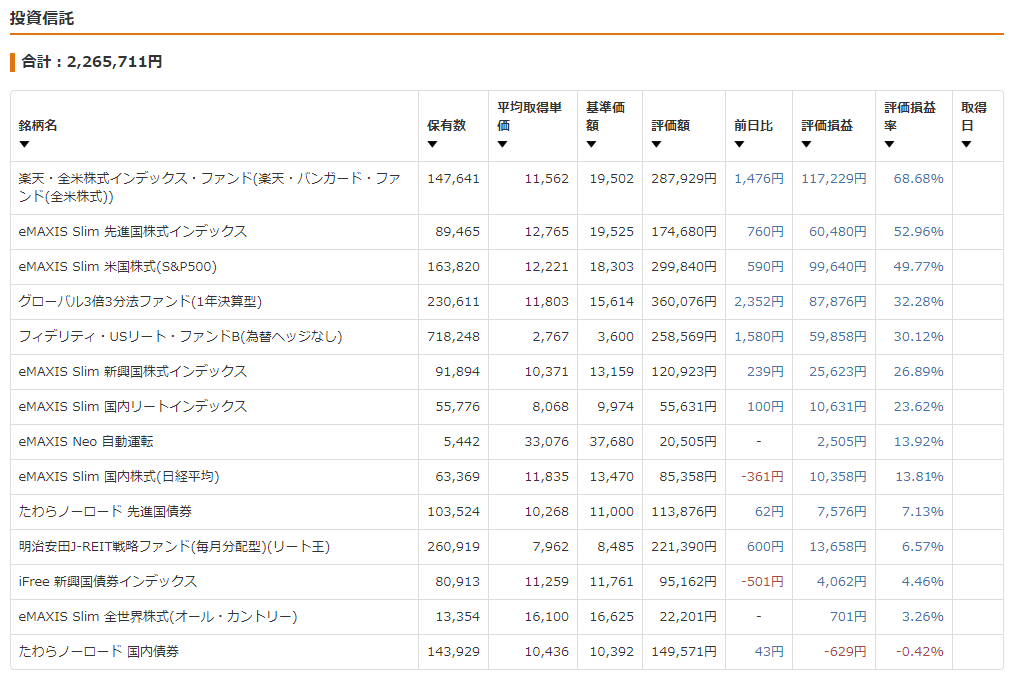Click valuation 113,876円
This screenshot has width=1015, height=683.
[684, 511]
